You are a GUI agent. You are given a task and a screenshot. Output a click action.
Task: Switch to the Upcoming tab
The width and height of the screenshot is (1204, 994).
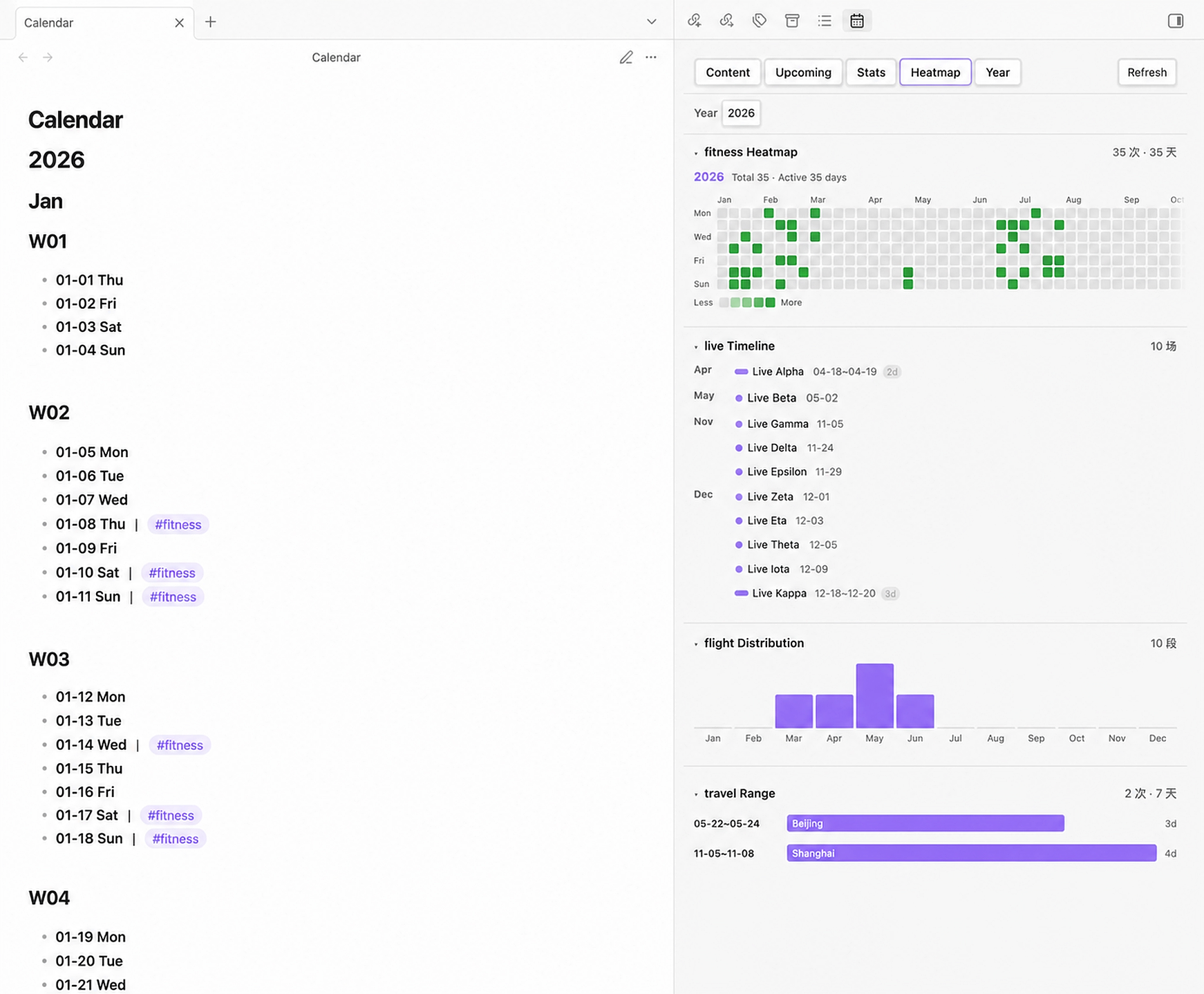[803, 73]
